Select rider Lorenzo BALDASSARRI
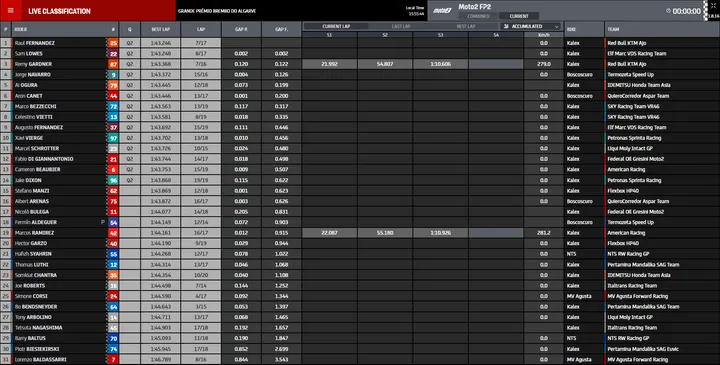Image resolution: width=720 pixels, height=365 pixels. coord(40,359)
